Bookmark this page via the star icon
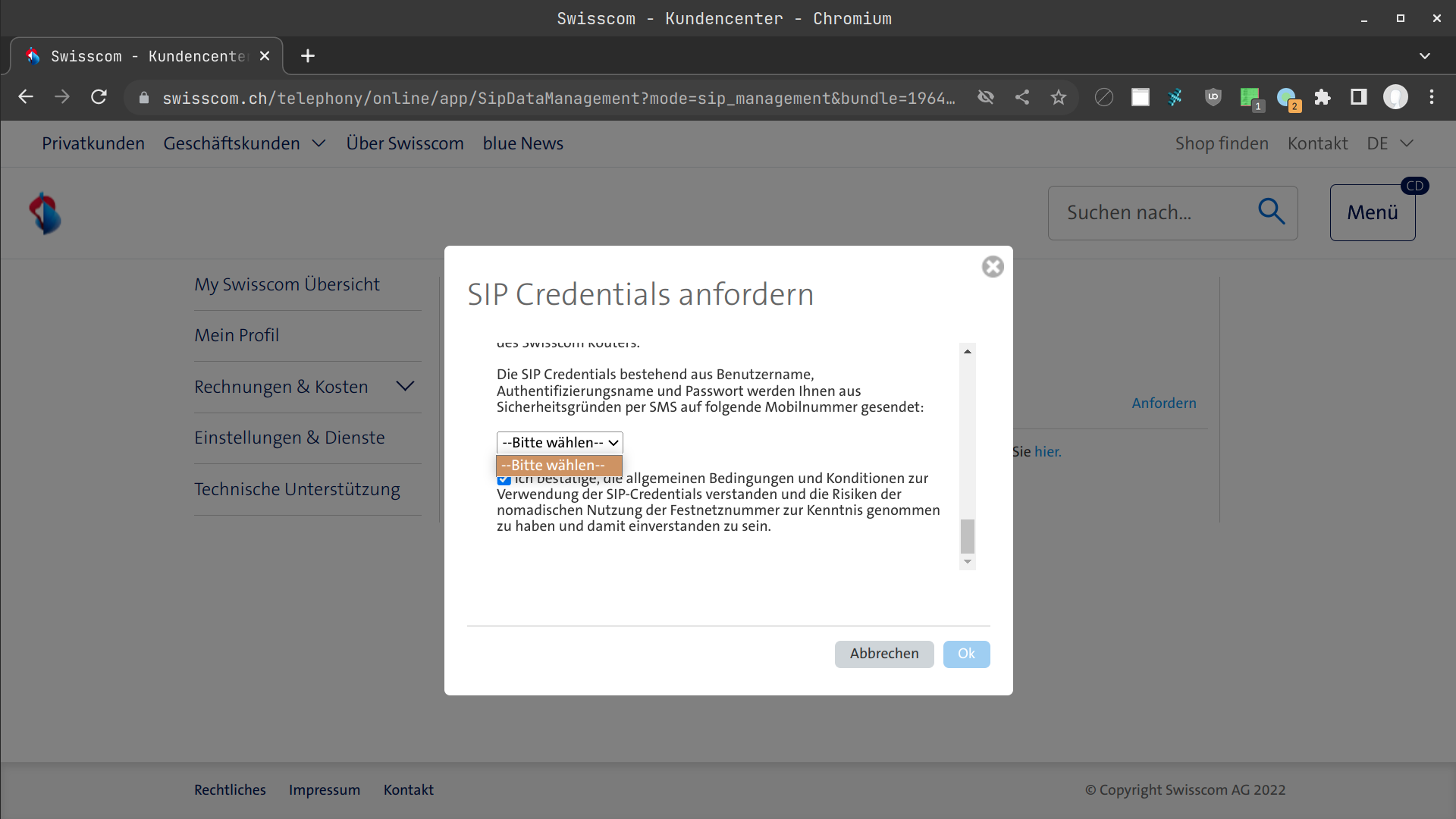 coord(1059,97)
